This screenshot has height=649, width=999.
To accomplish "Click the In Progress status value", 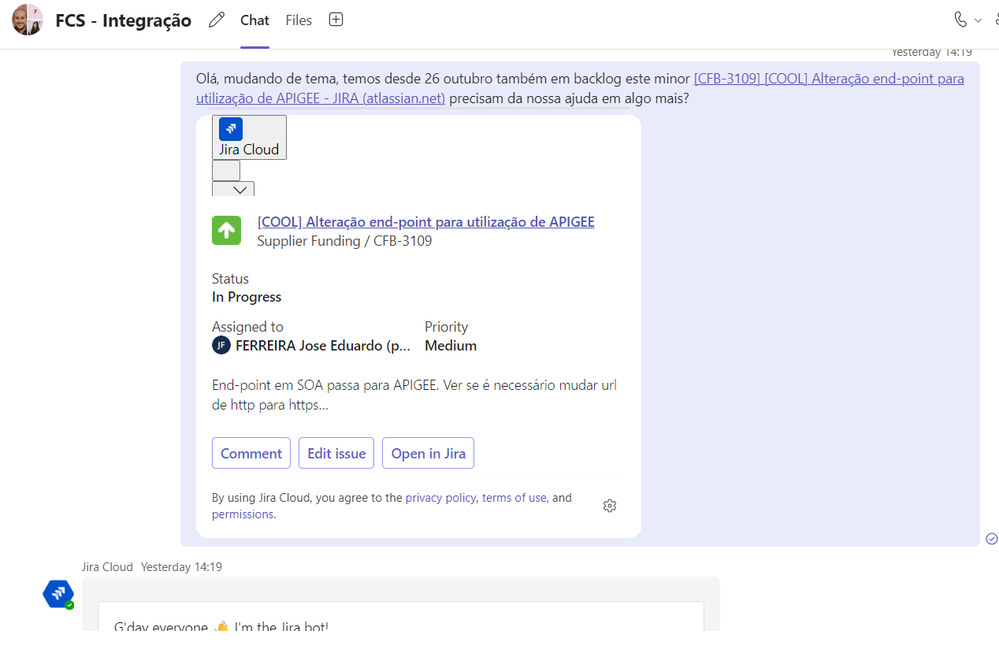I will 247,297.
